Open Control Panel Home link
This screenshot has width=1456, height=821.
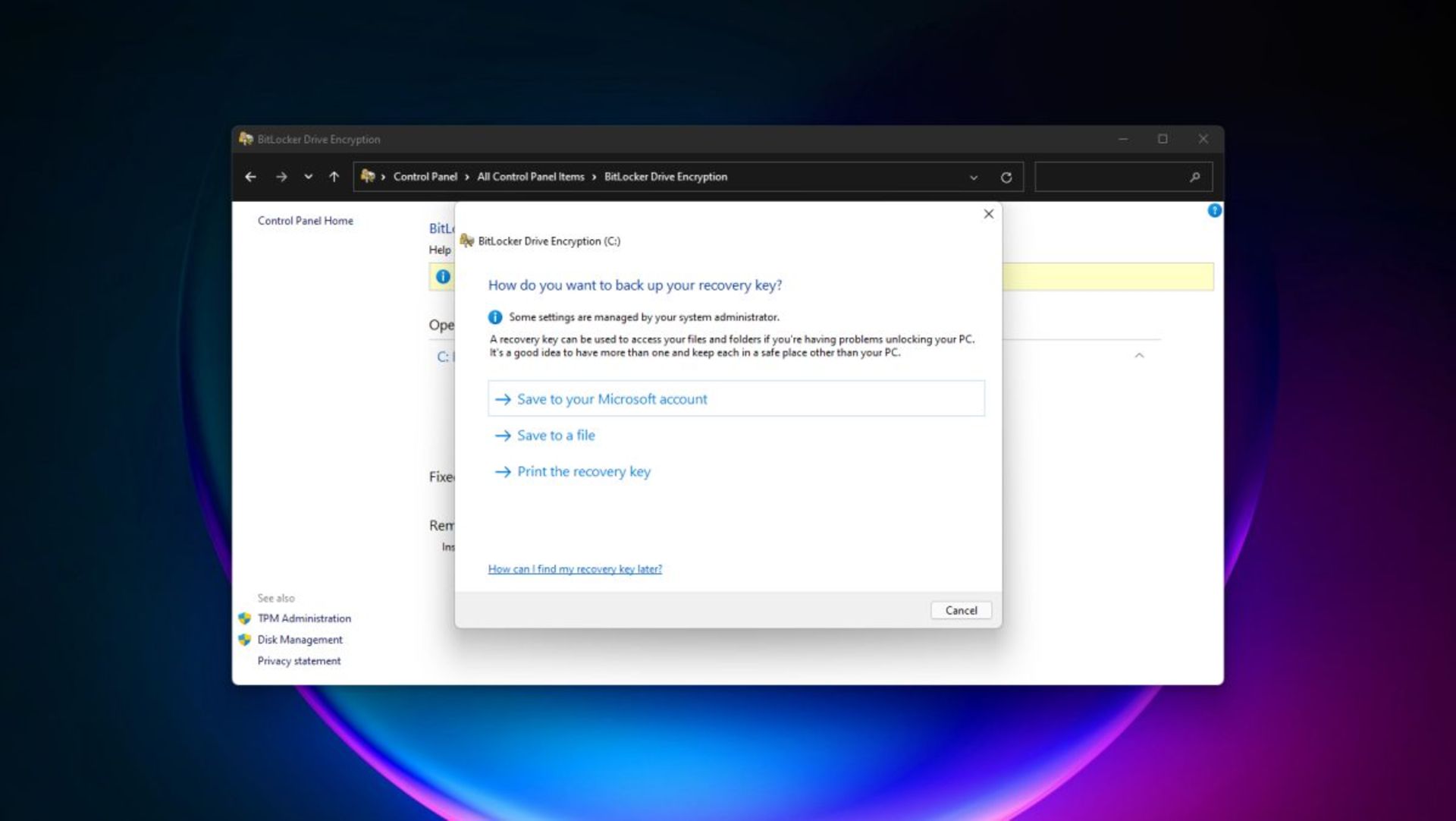(305, 221)
